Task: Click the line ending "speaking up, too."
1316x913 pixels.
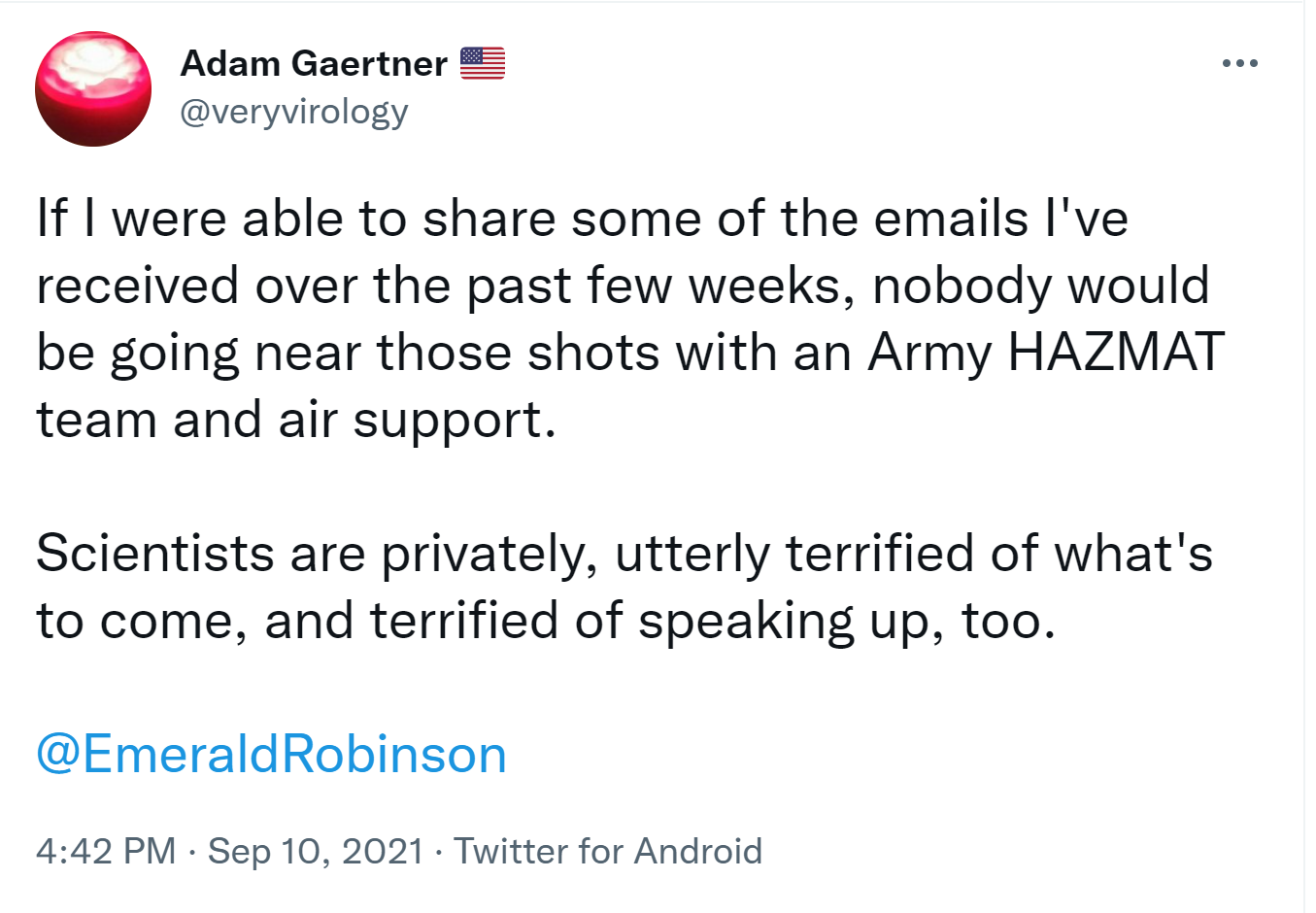Action: click(545, 621)
